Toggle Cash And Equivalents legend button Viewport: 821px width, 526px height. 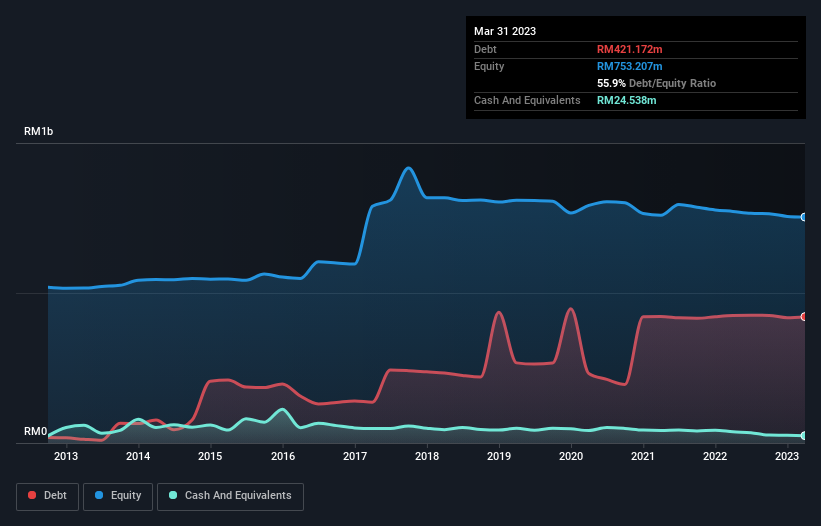click(230, 496)
